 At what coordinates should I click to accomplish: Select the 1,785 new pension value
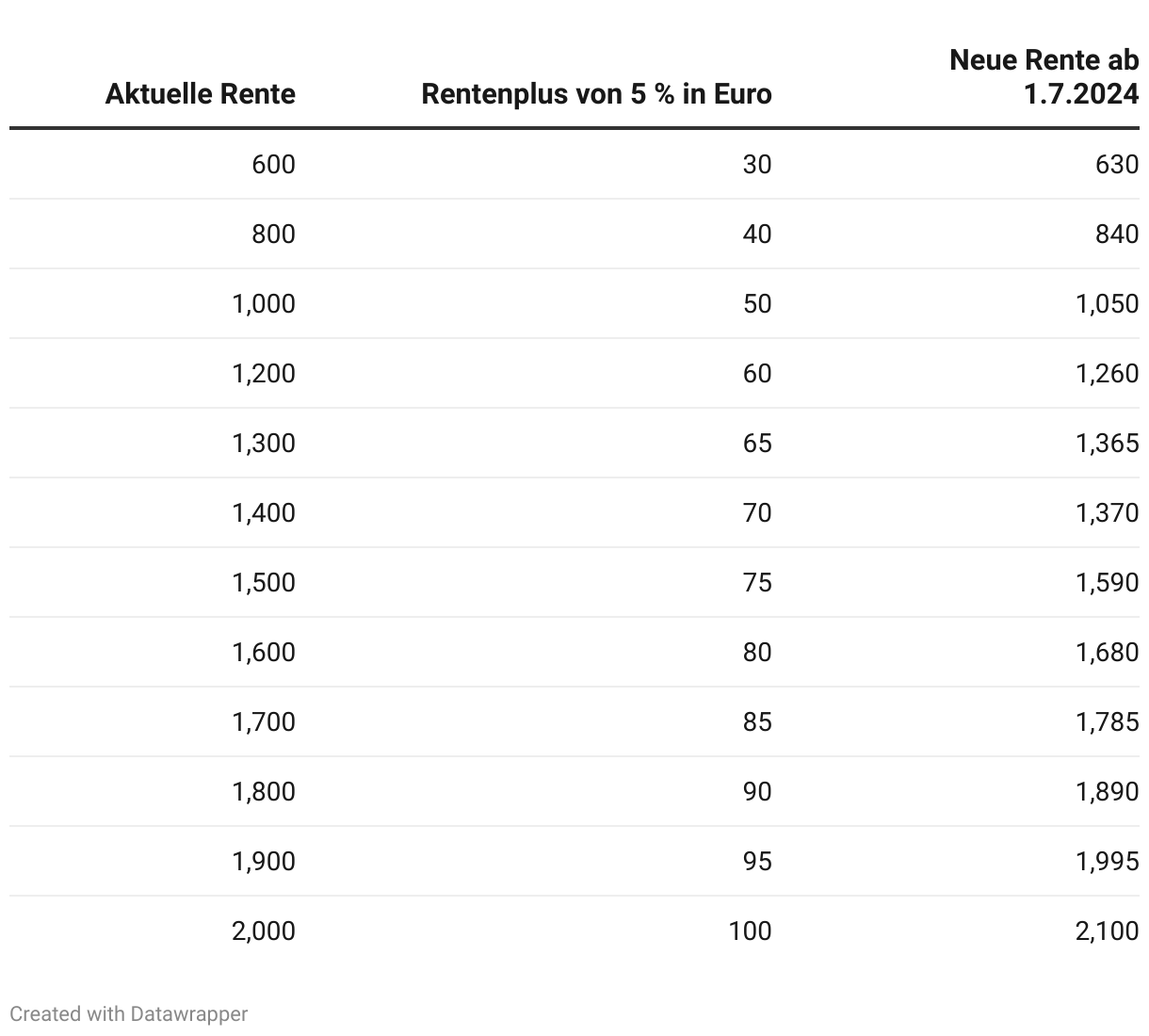pyautogui.click(x=1107, y=722)
